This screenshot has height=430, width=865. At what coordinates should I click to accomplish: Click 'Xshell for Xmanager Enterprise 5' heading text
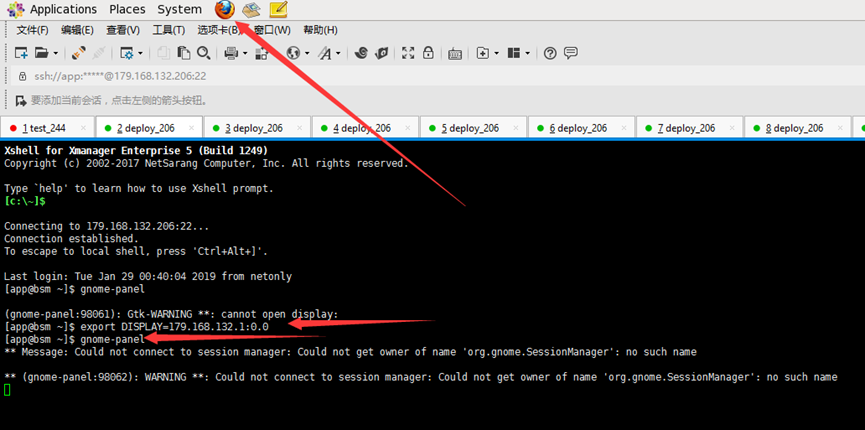tap(136, 150)
